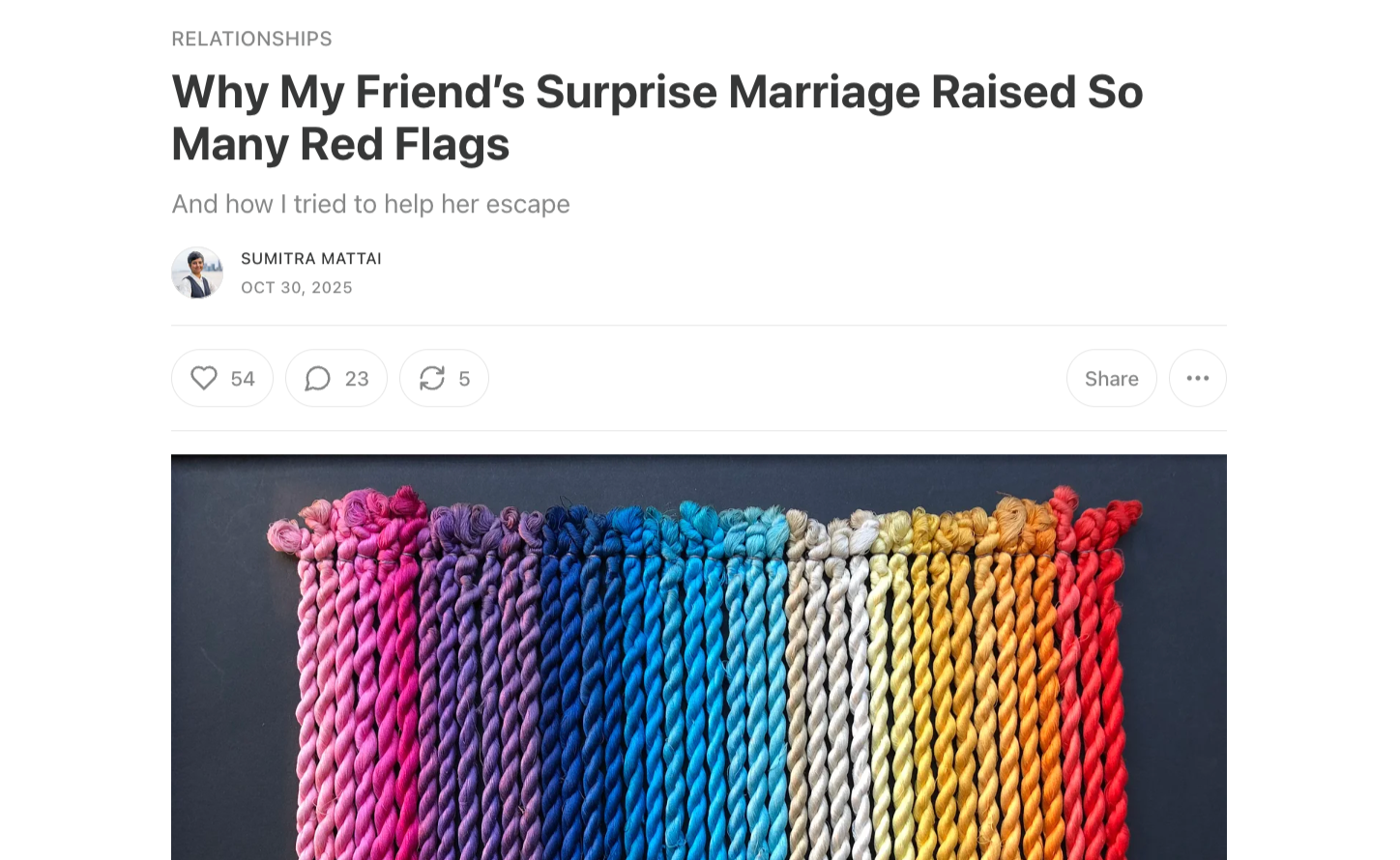Open Sumitra Mattai's author page

pos(311,258)
